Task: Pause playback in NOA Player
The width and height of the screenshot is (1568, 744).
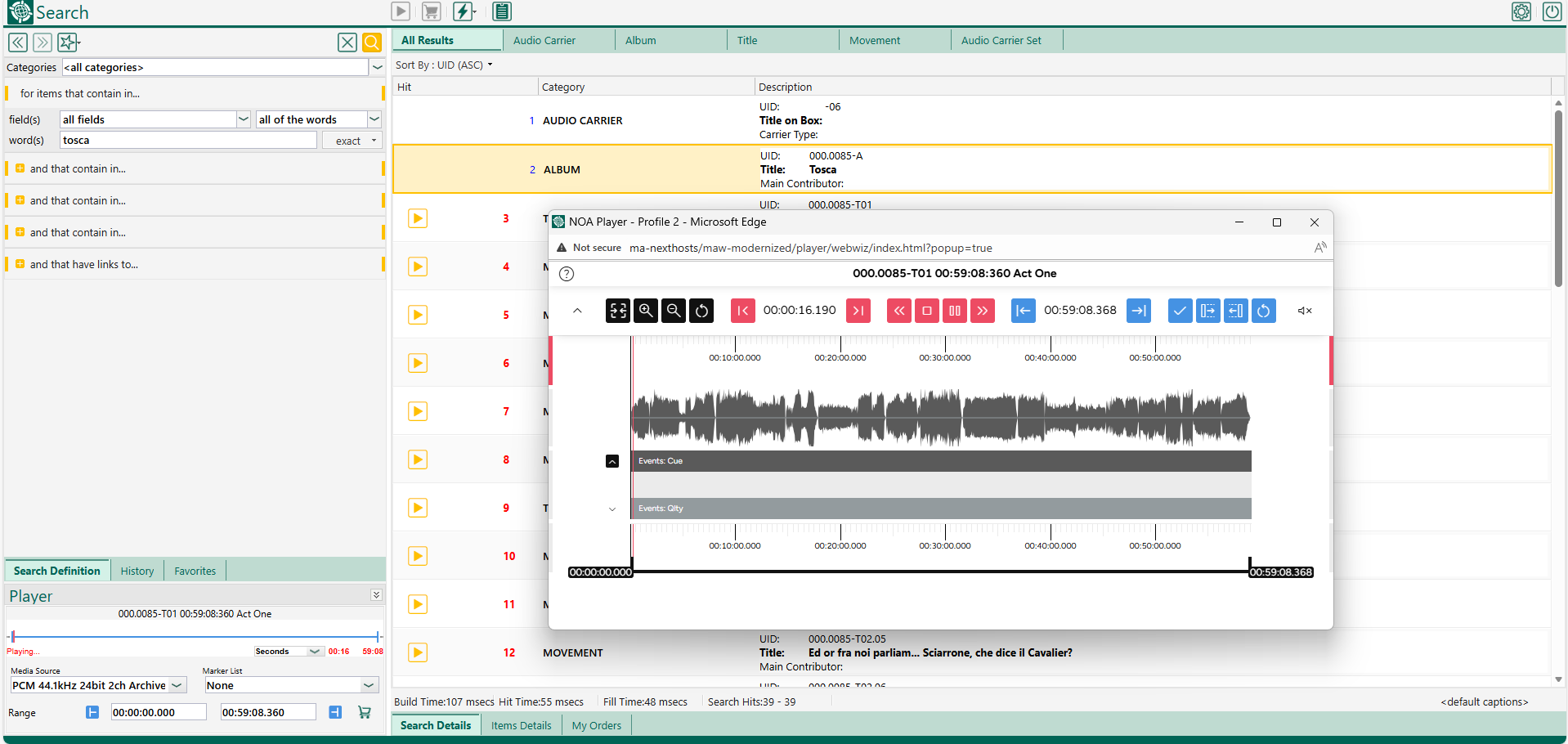Action: click(x=954, y=311)
